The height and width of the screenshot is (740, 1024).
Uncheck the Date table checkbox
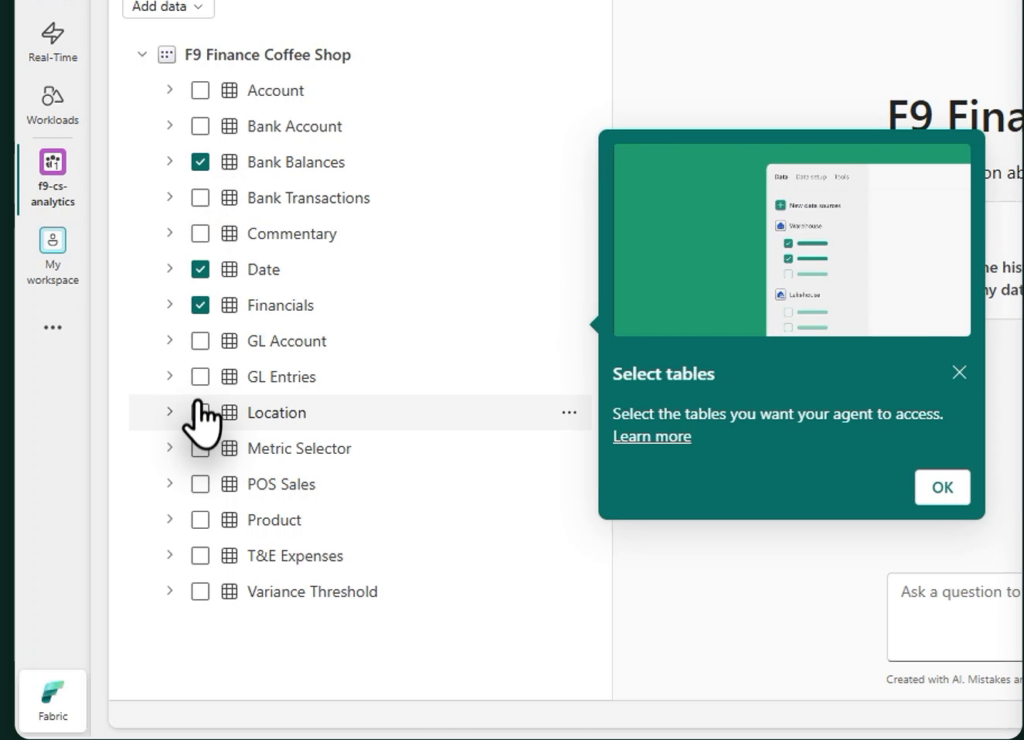(x=200, y=269)
